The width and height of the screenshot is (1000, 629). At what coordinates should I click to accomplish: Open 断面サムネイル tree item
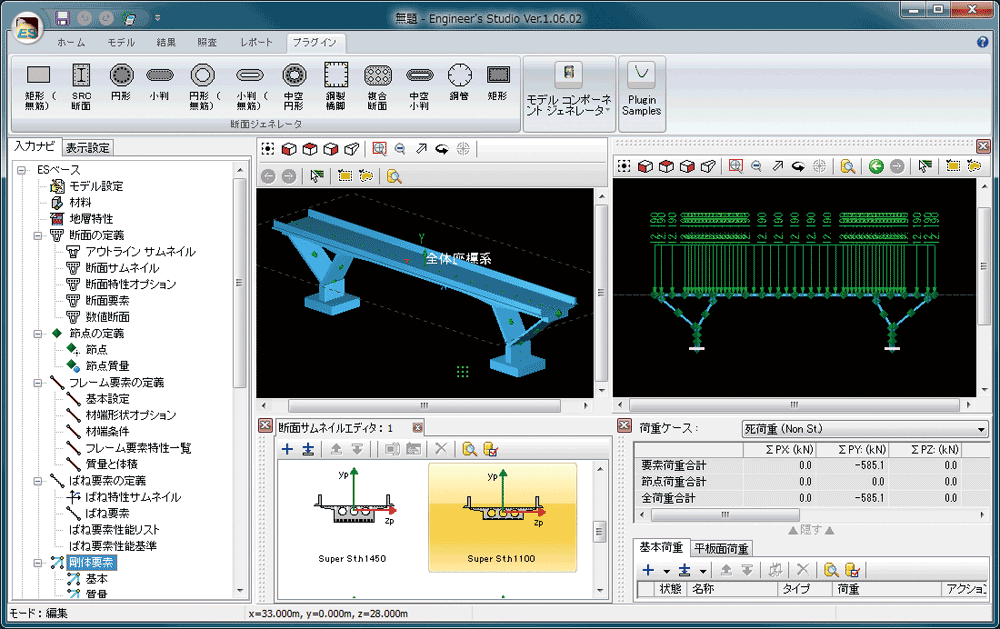[122, 268]
